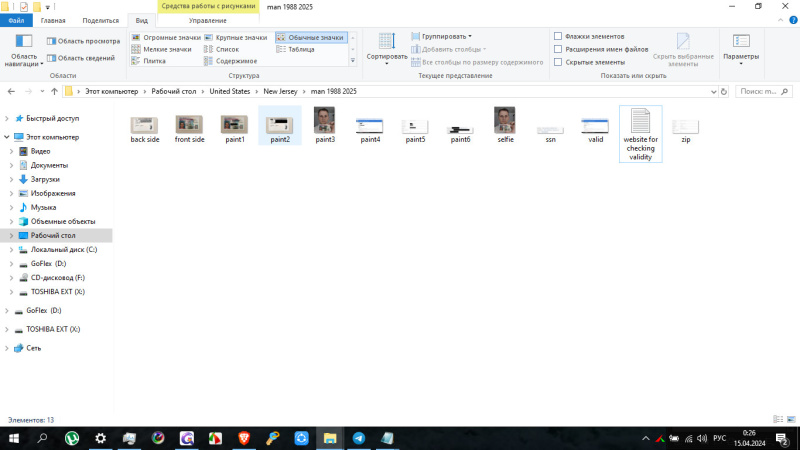
Task: Open the Параметры folder options
Action: coord(741,46)
